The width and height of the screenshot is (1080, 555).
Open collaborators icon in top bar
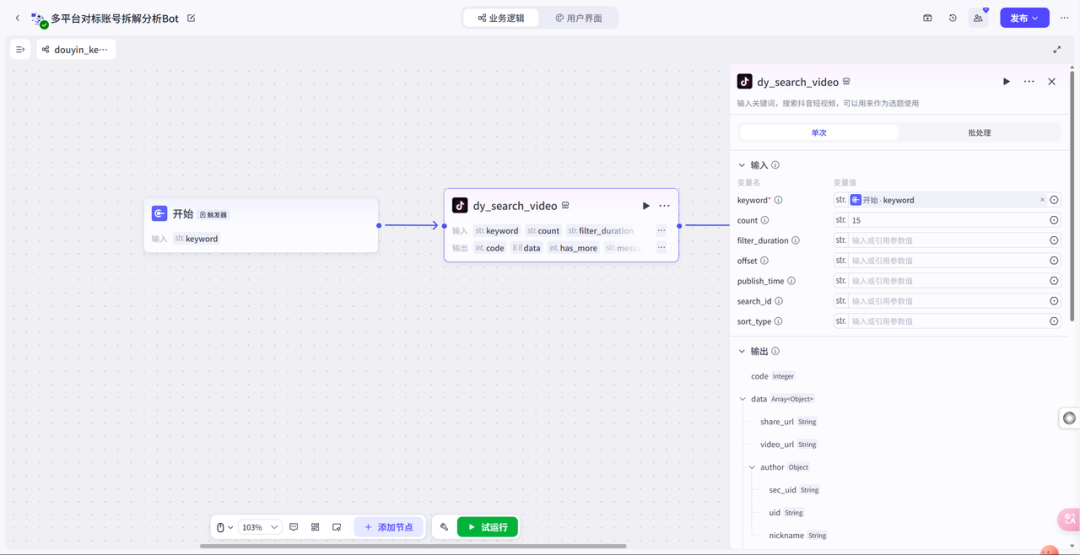point(978,18)
